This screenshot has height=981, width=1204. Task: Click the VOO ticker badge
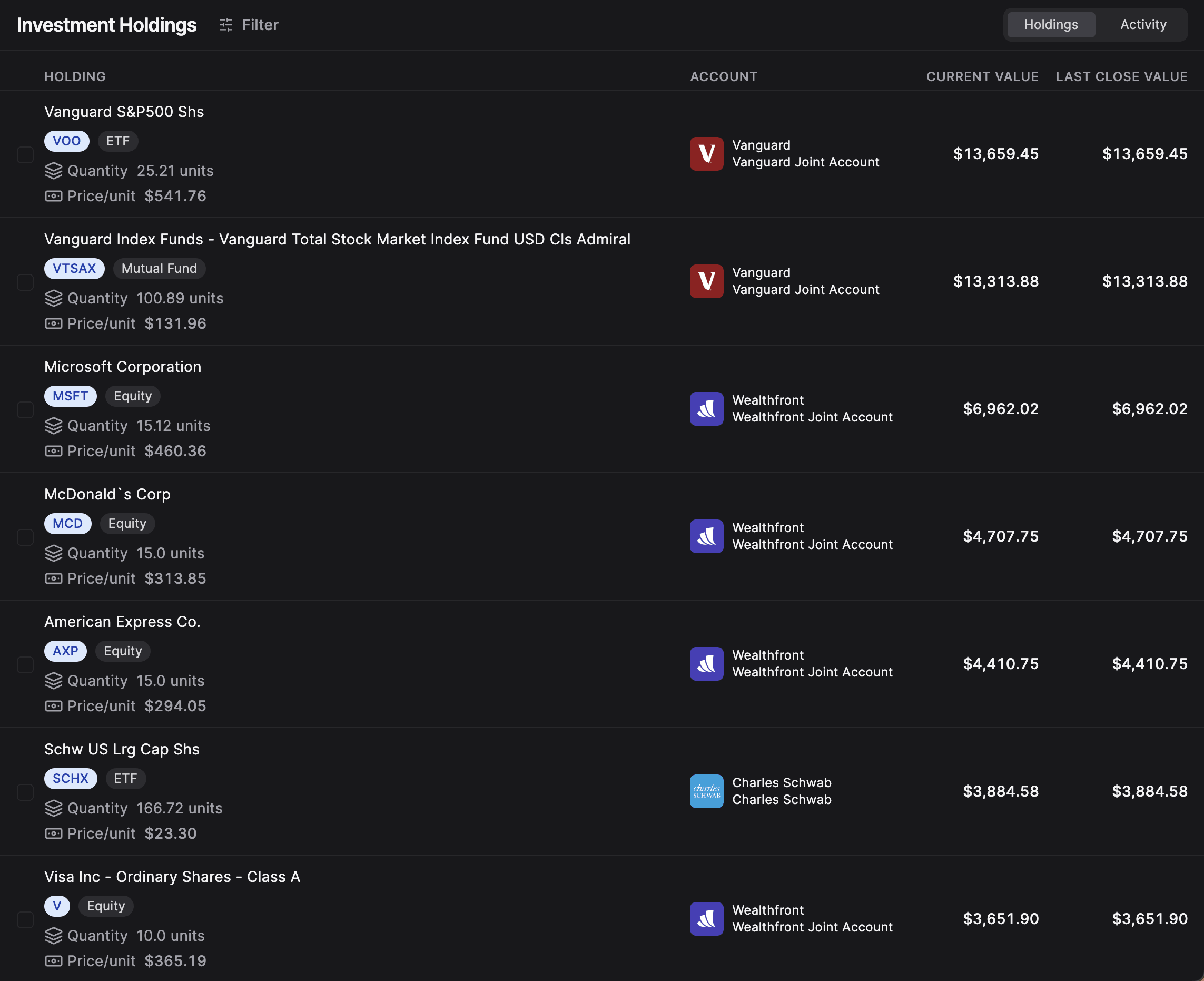tap(67, 141)
